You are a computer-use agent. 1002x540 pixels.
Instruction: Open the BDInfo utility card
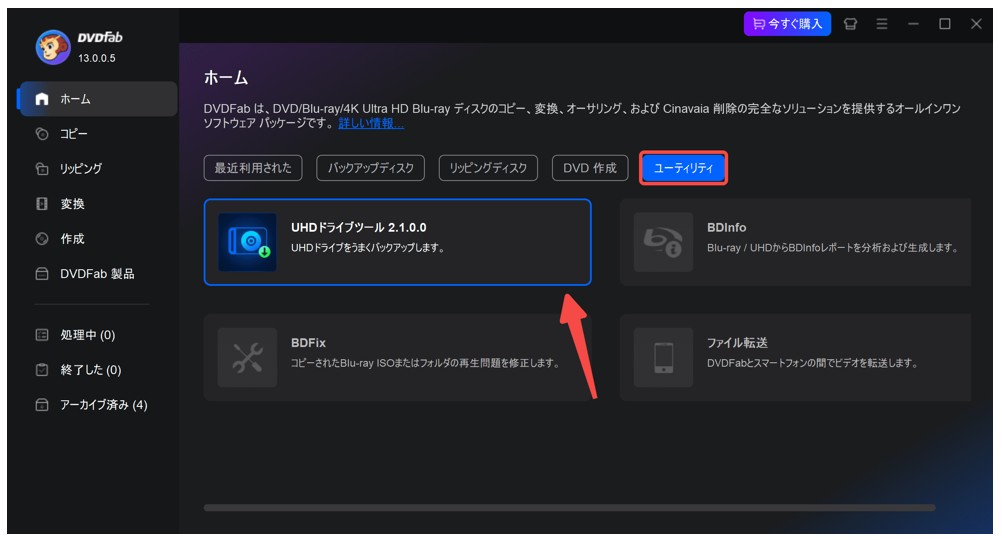796,242
